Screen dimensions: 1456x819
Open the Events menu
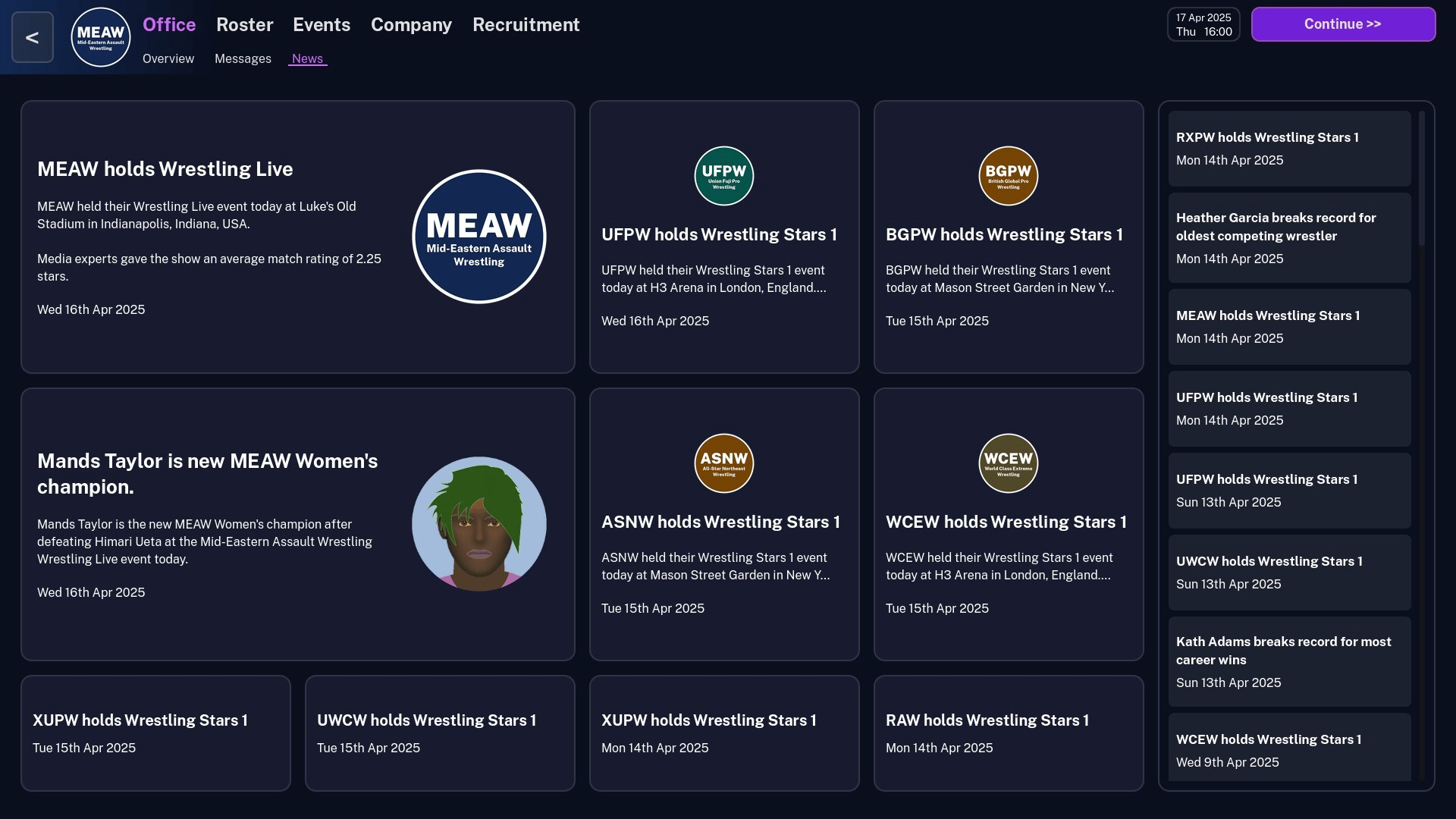coord(322,25)
